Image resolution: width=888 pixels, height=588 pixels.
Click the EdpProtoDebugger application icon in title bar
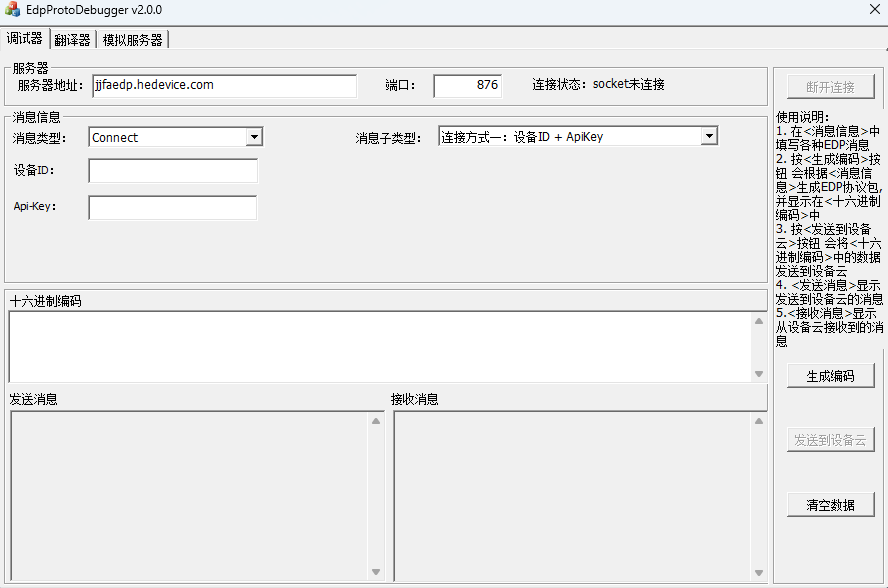point(14,11)
